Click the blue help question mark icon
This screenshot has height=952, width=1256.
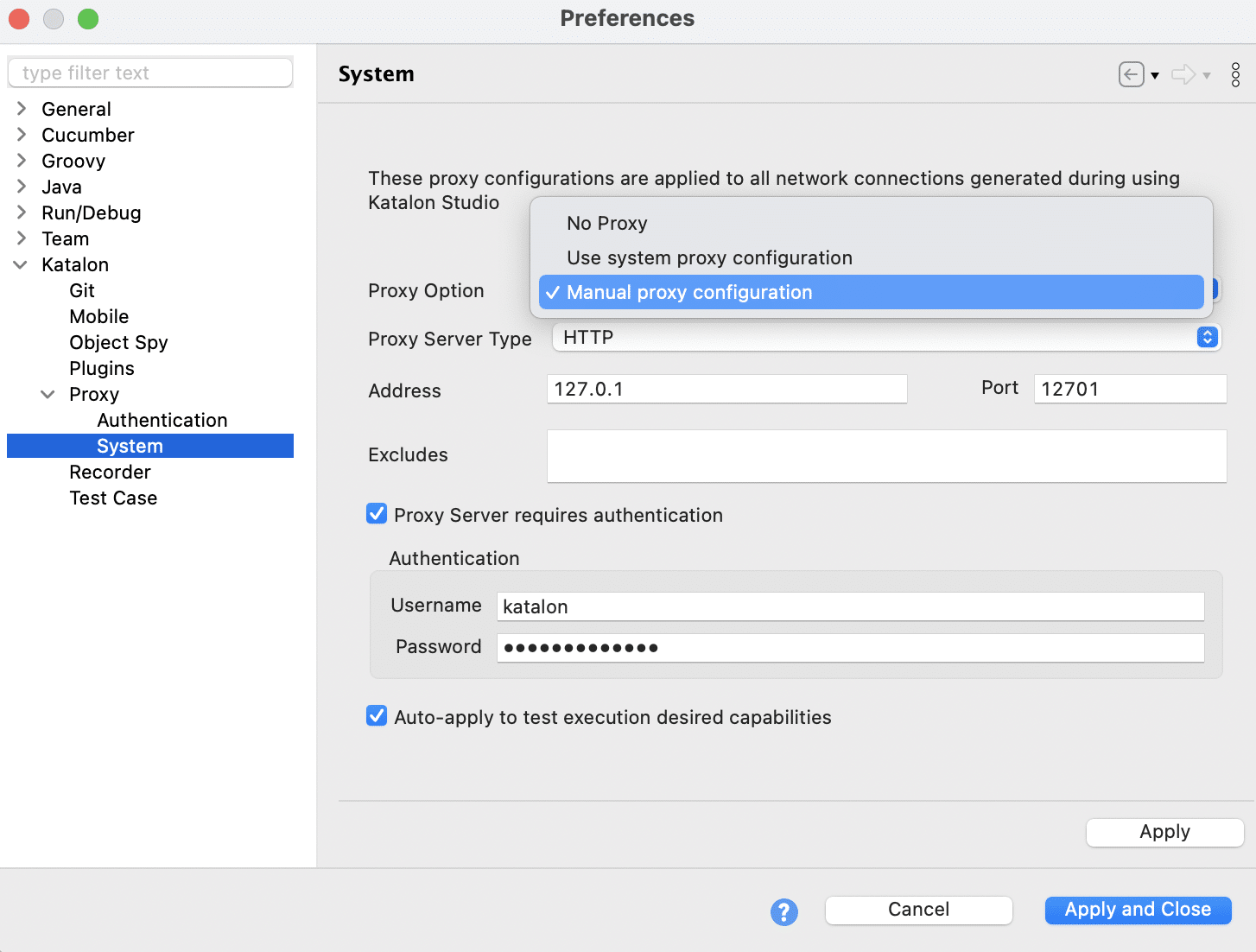tap(783, 911)
